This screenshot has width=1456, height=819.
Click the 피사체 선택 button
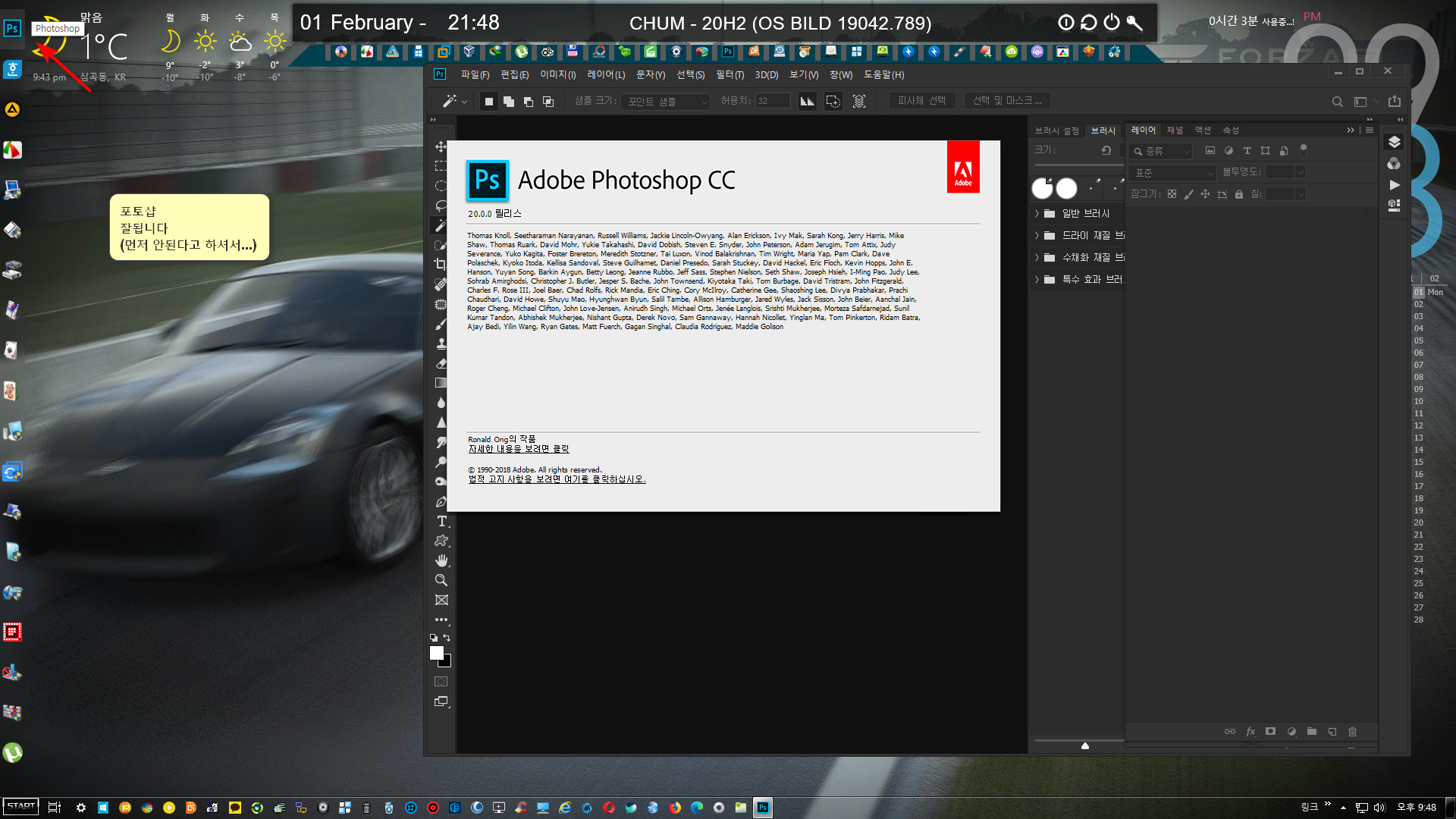coord(921,101)
